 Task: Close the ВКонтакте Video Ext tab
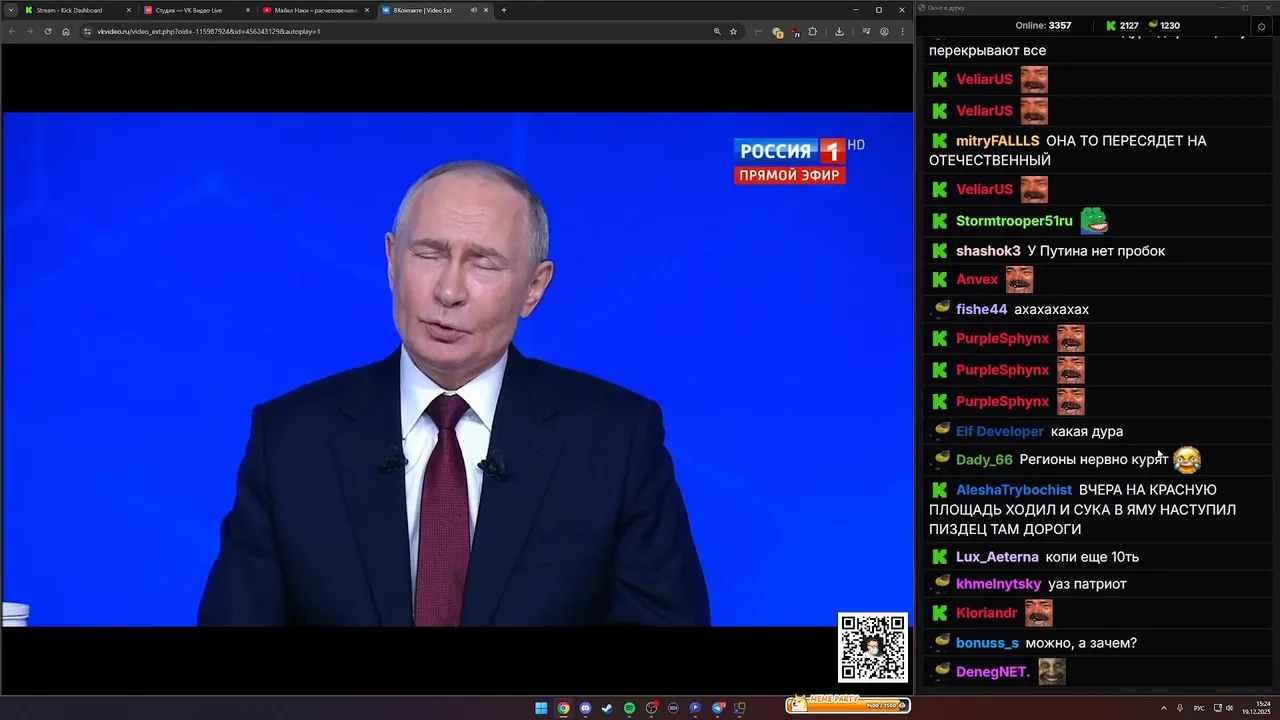[x=486, y=10]
